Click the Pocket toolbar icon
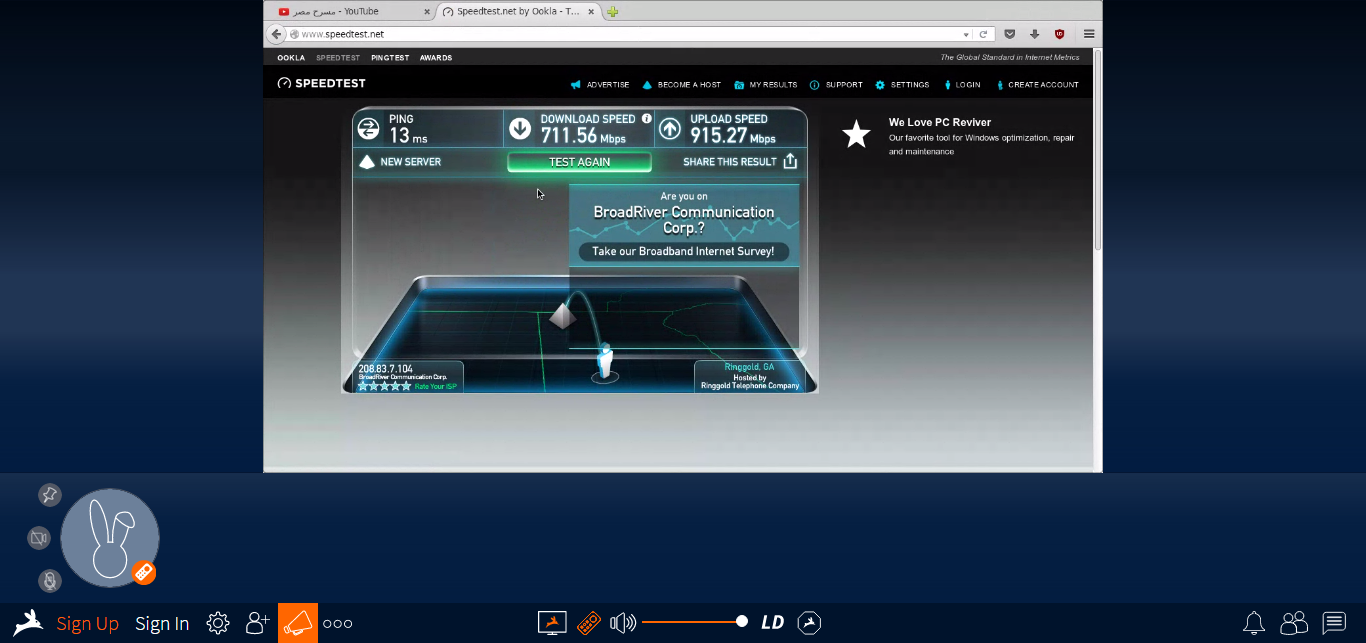Image resolution: width=1366 pixels, height=643 pixels. [1010, 34]
